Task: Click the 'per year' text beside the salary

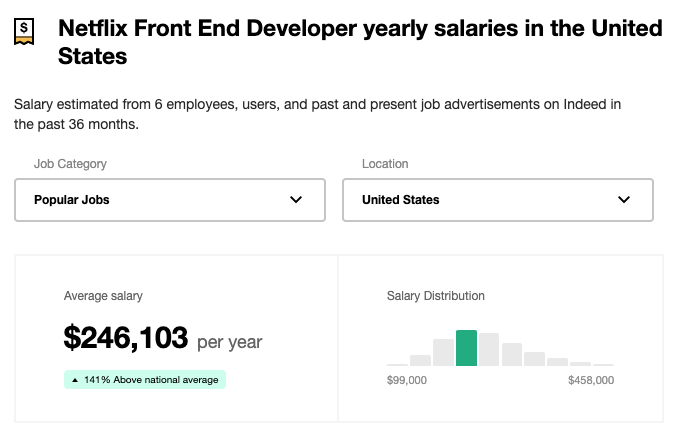Action: click(x=230, y=342)
